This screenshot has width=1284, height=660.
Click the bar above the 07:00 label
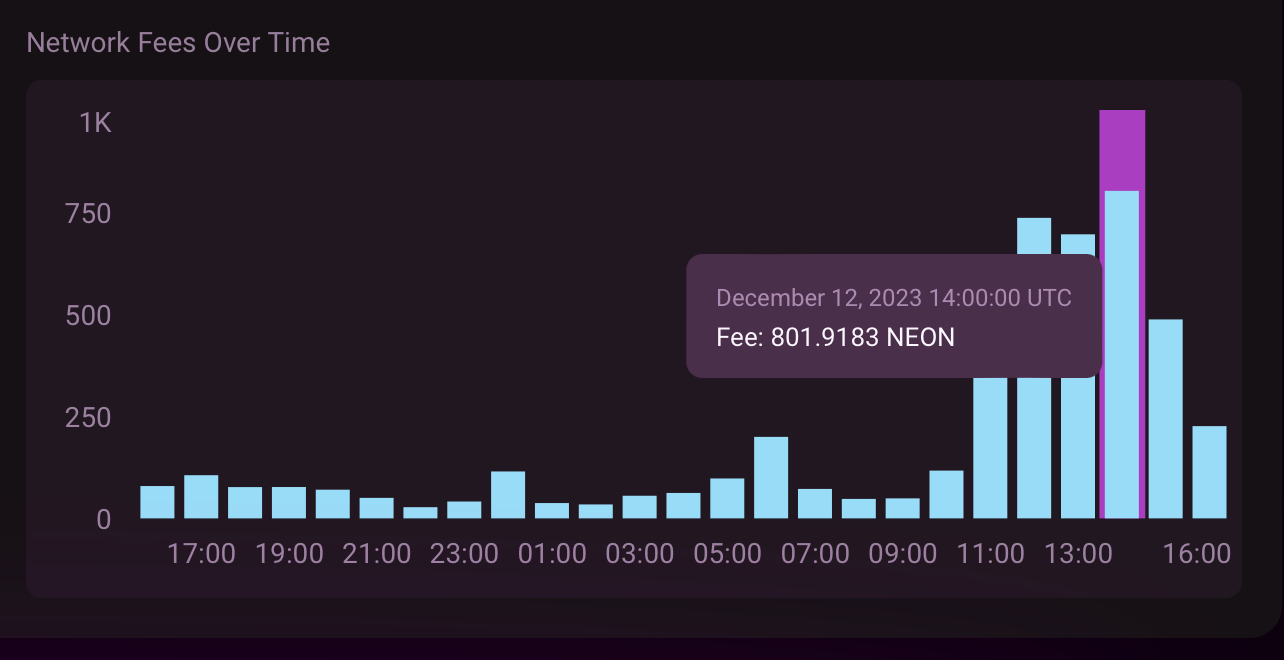[815, 504]
